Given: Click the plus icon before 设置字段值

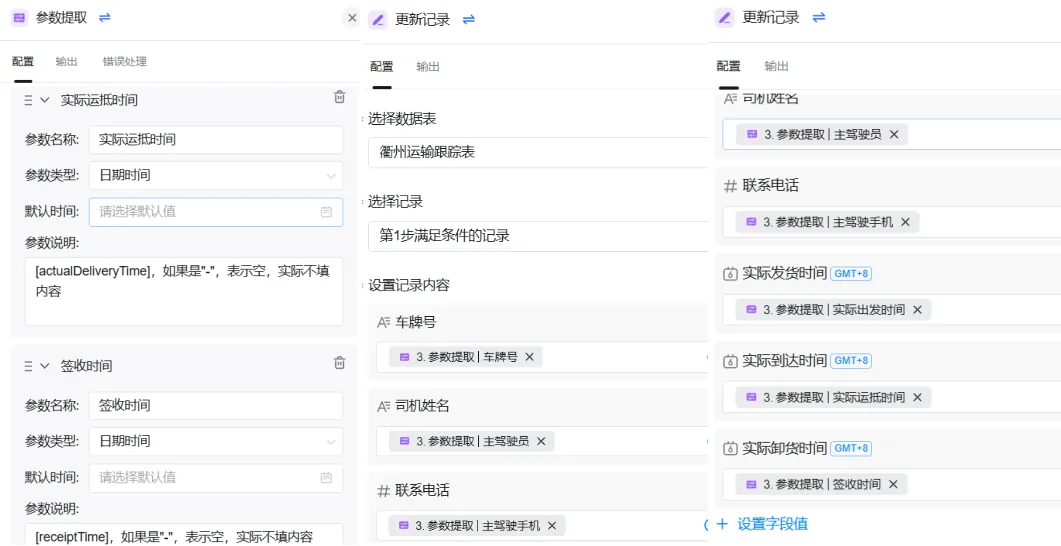Looking at the screenshot, I should pos(722,524).
